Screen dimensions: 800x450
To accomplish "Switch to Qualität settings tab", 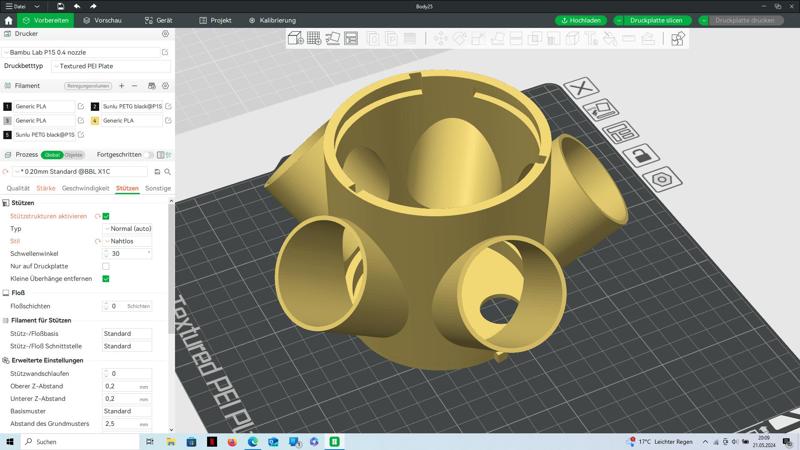I will [x=18, y=188].
